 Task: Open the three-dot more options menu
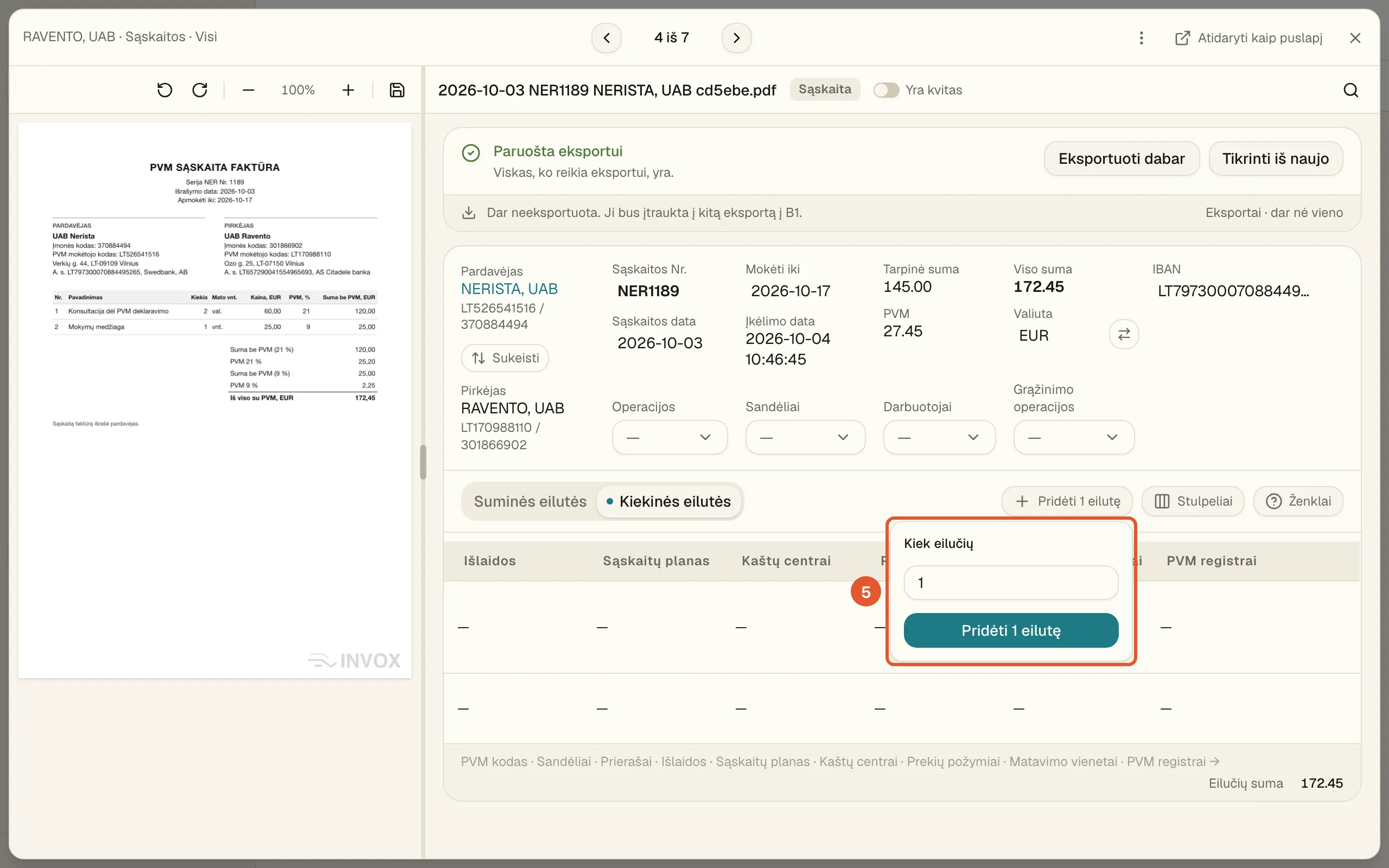(x=1141, y=38)
